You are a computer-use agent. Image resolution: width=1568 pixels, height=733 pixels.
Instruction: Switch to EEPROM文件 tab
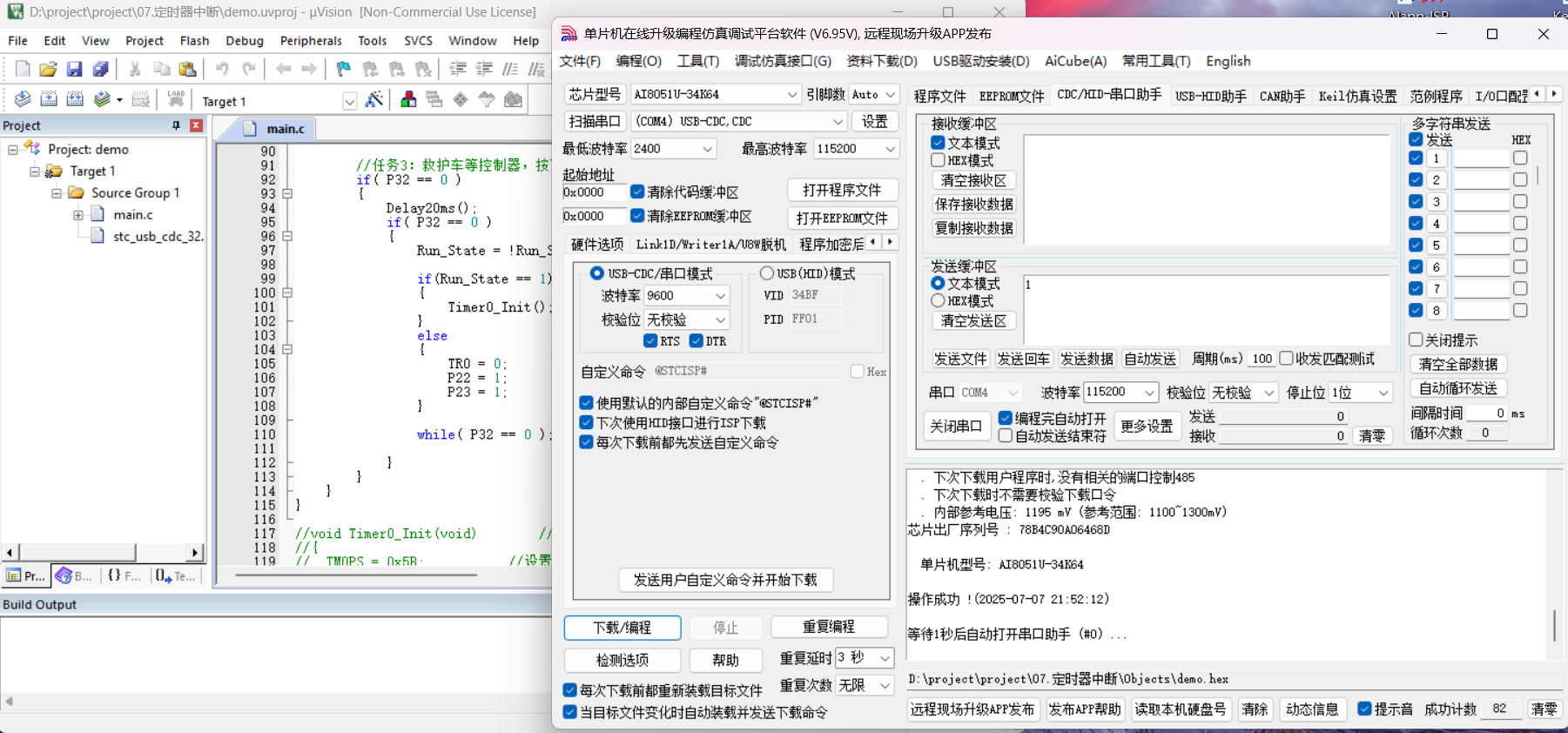(x=1012, y=96)
